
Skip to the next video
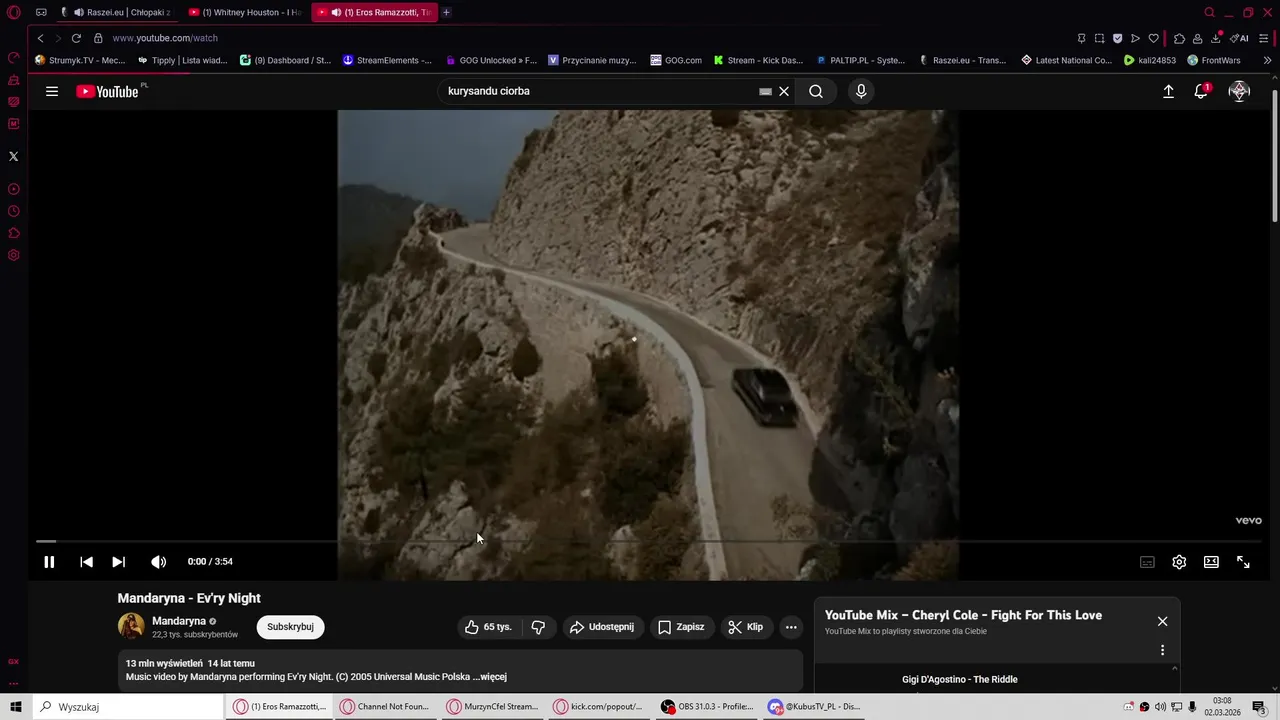(118, 562)
